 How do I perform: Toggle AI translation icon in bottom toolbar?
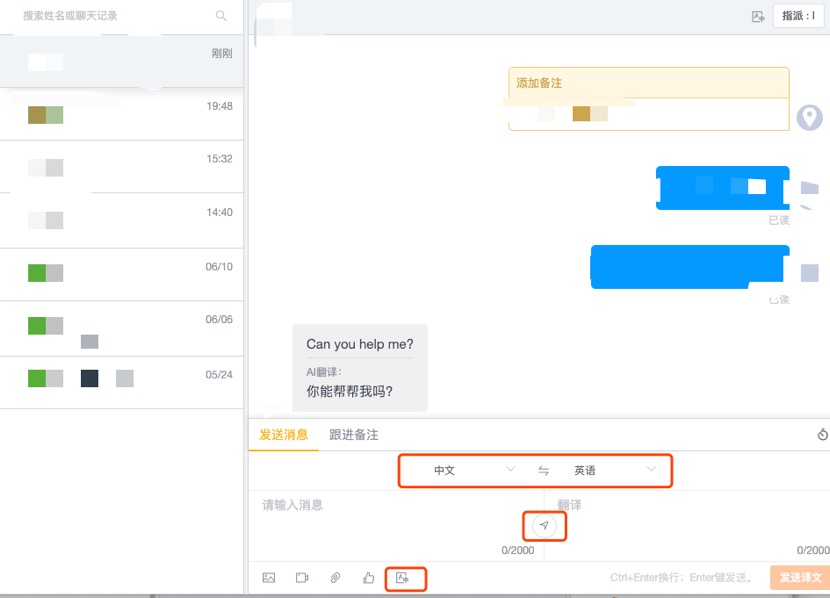pyautogui.click(x=402, y=578)
